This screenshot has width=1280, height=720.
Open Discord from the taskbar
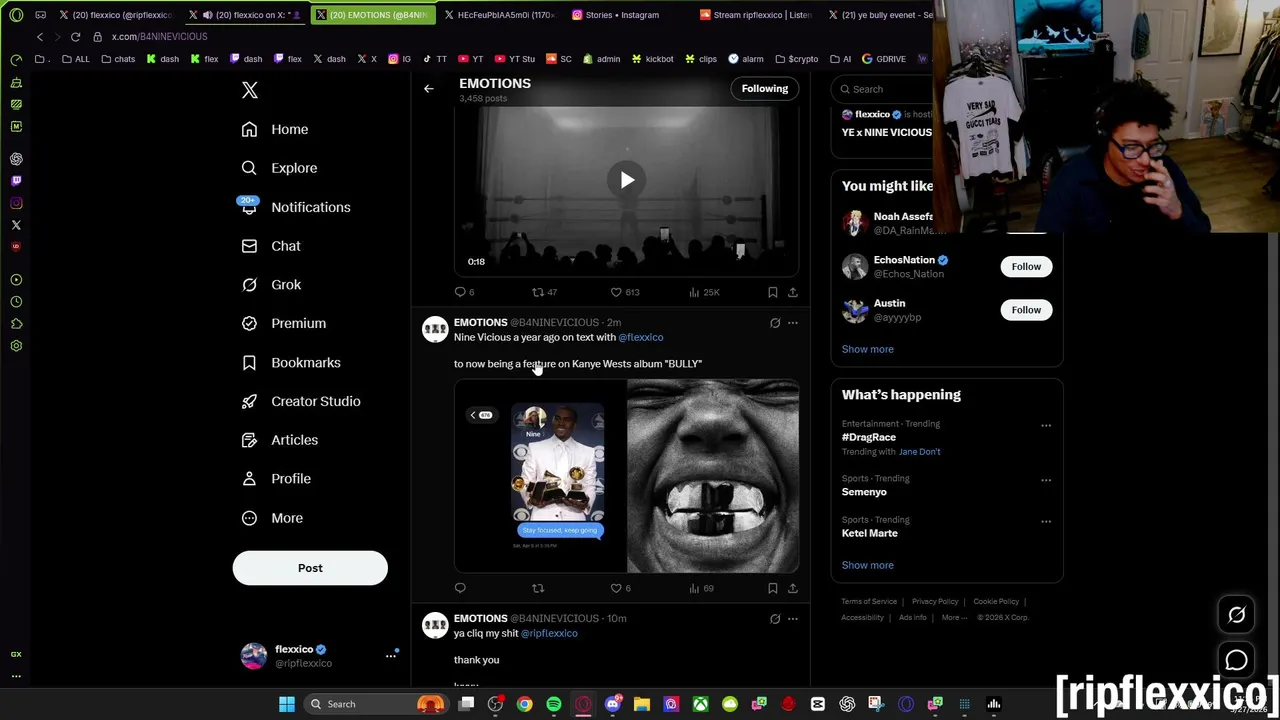point(613,704)
